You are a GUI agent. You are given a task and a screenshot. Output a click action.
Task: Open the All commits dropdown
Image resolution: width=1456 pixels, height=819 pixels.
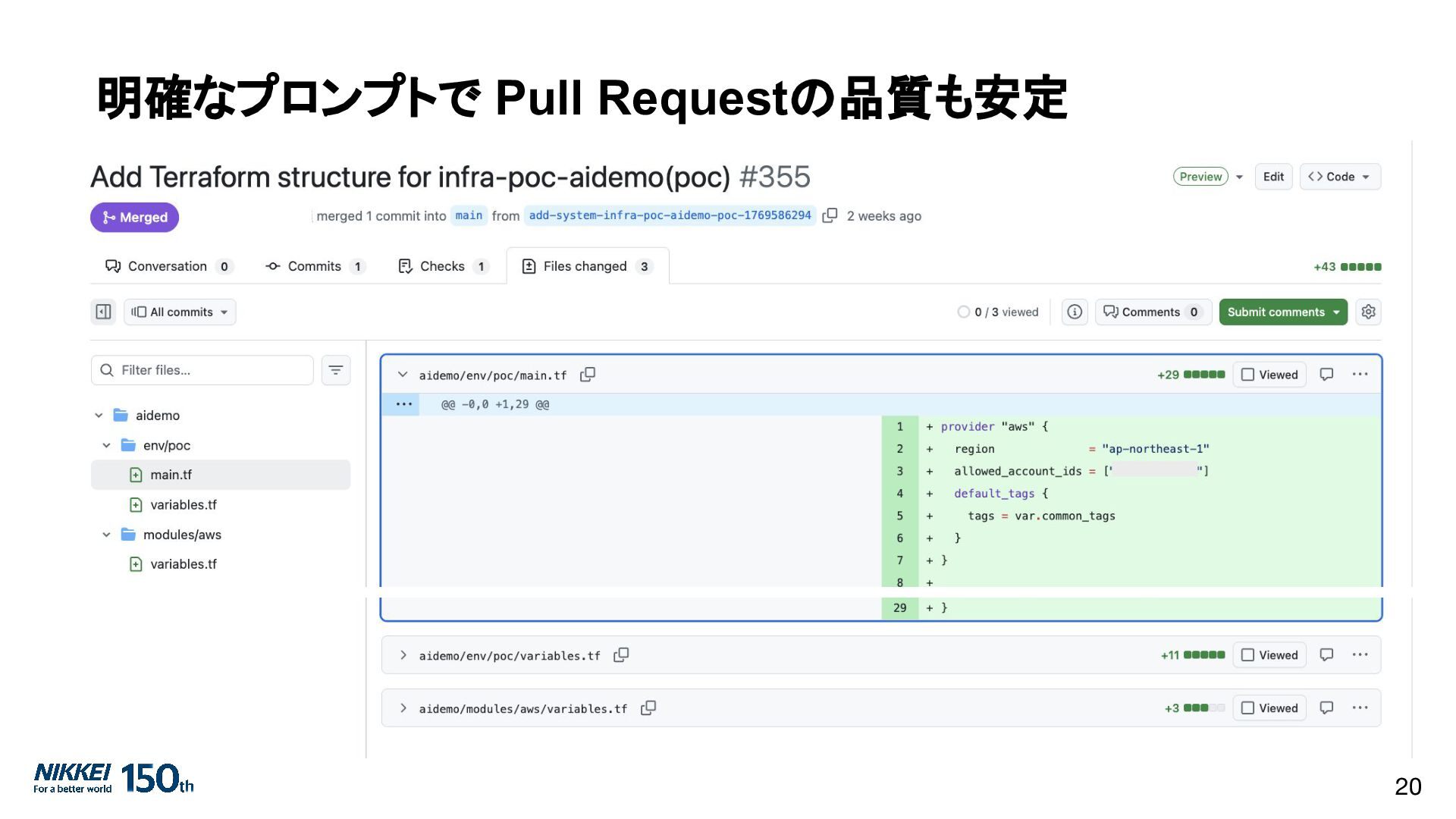pos(180,312)
